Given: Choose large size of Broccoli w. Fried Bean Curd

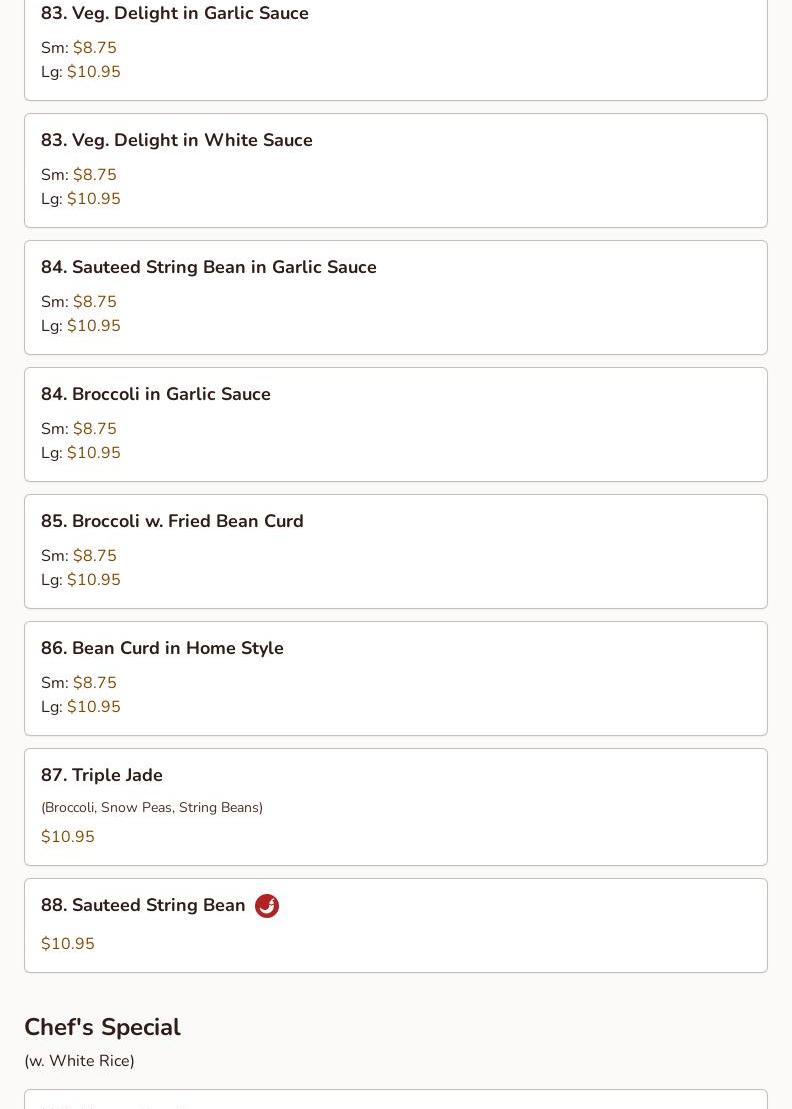Looking at the screenshot, I should (94, 580).
